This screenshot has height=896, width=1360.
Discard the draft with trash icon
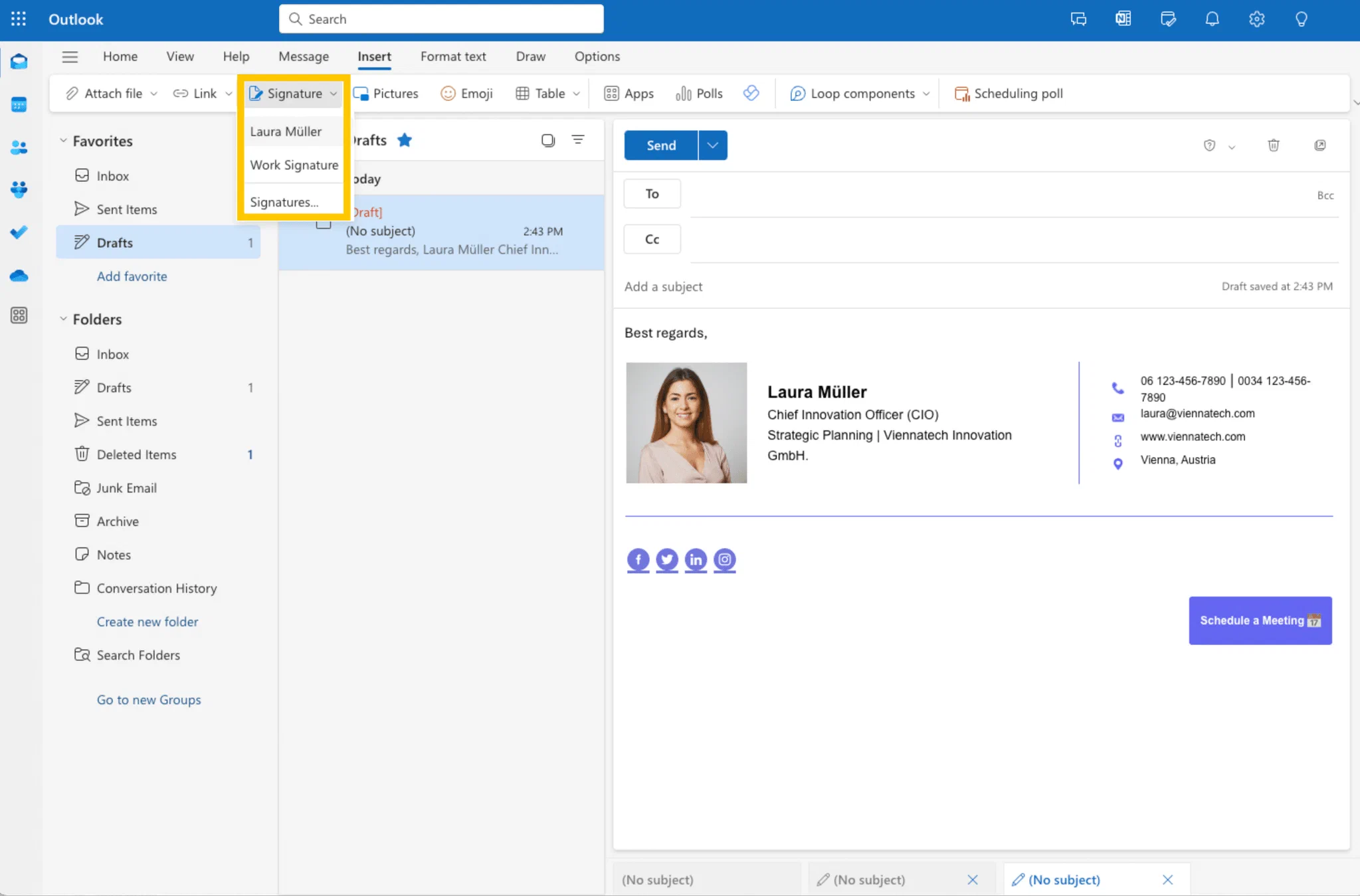click(x=1273, y=145)
